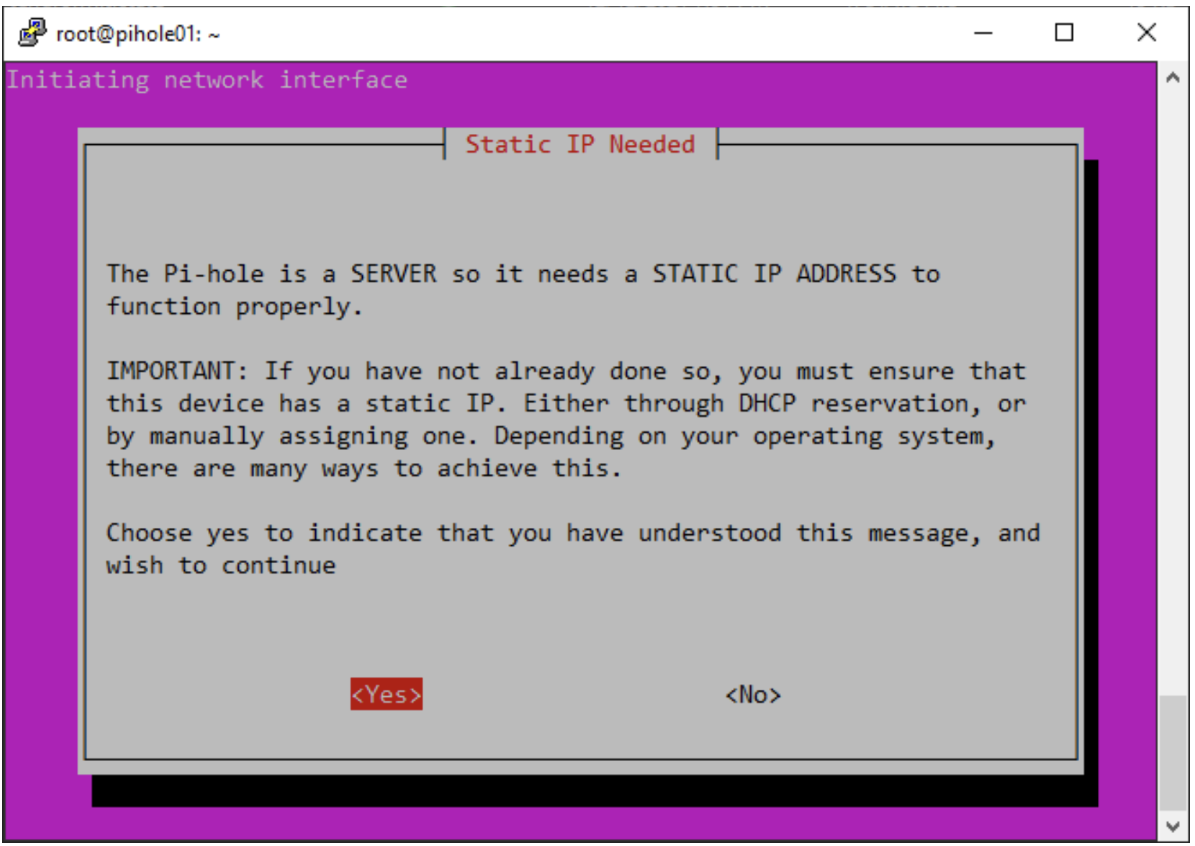Click the 'root@pihole01: ~' window title
The image size is (1195, 846).
138,34
